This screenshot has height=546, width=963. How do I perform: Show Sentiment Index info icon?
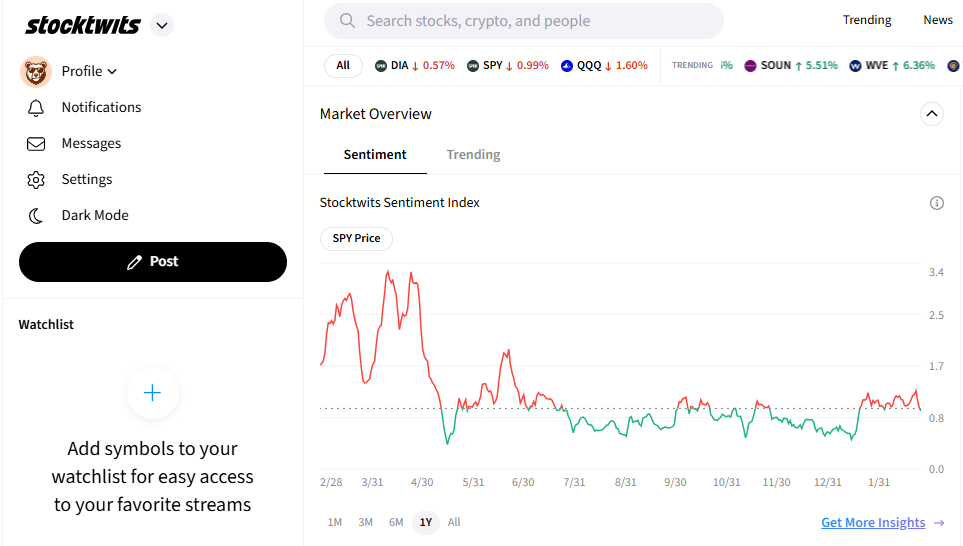click(x=937, y=203)
